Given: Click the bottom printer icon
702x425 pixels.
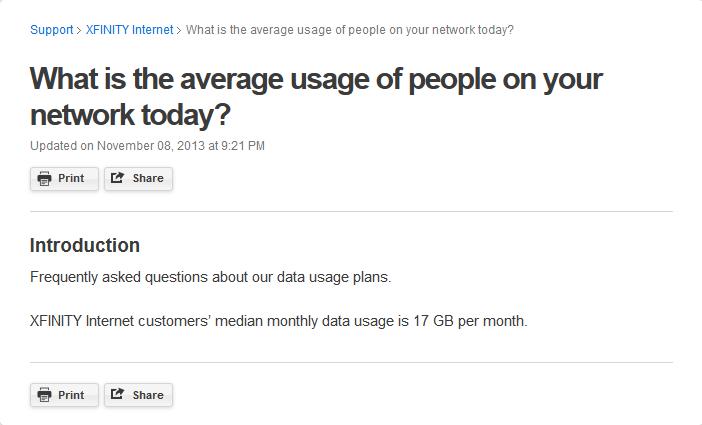Looking at the screenshot, I should [x=44, y=395].
